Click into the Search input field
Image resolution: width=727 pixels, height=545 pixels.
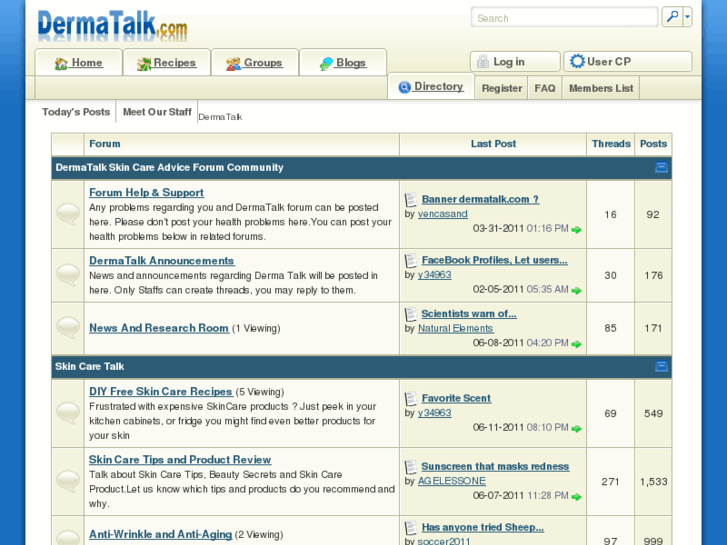(564, 18)
